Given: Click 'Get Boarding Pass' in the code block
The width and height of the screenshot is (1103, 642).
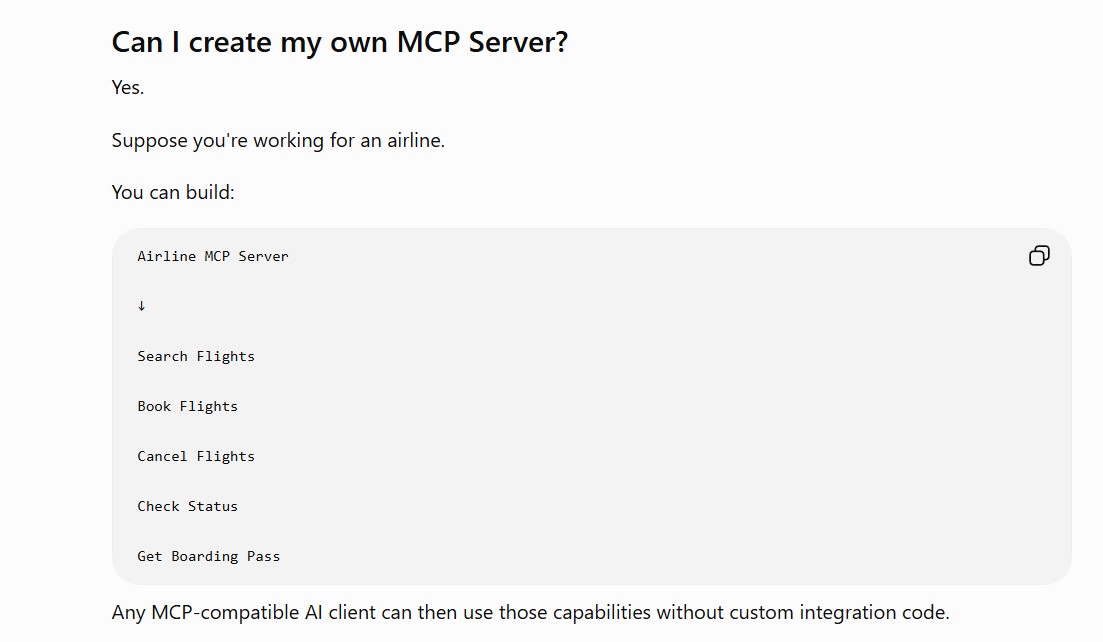Looking at the screenshot, I should pos(209,556).
